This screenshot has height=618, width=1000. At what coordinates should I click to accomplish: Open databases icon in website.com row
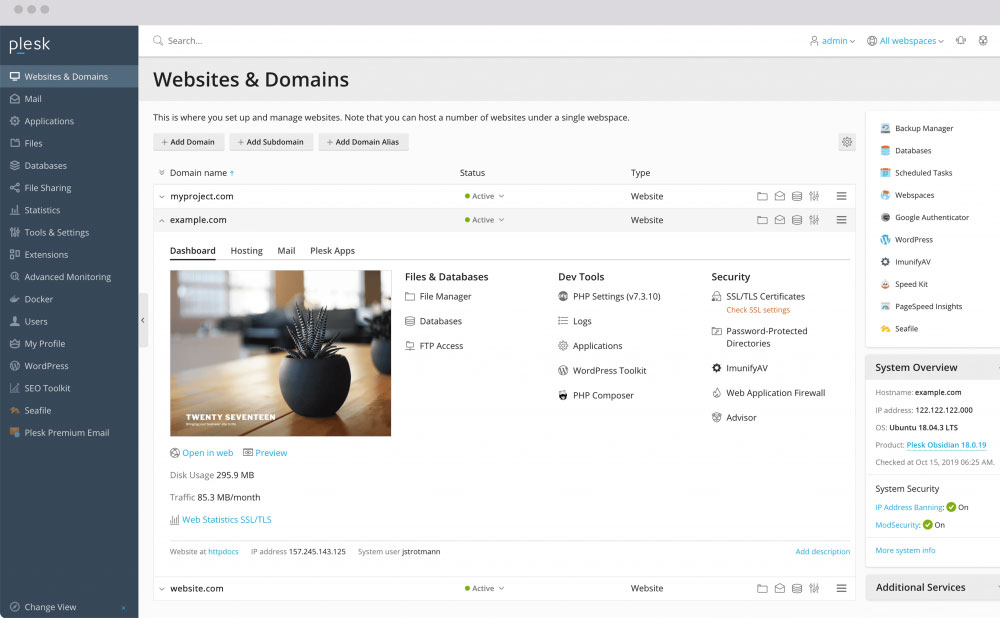[797, 589]
